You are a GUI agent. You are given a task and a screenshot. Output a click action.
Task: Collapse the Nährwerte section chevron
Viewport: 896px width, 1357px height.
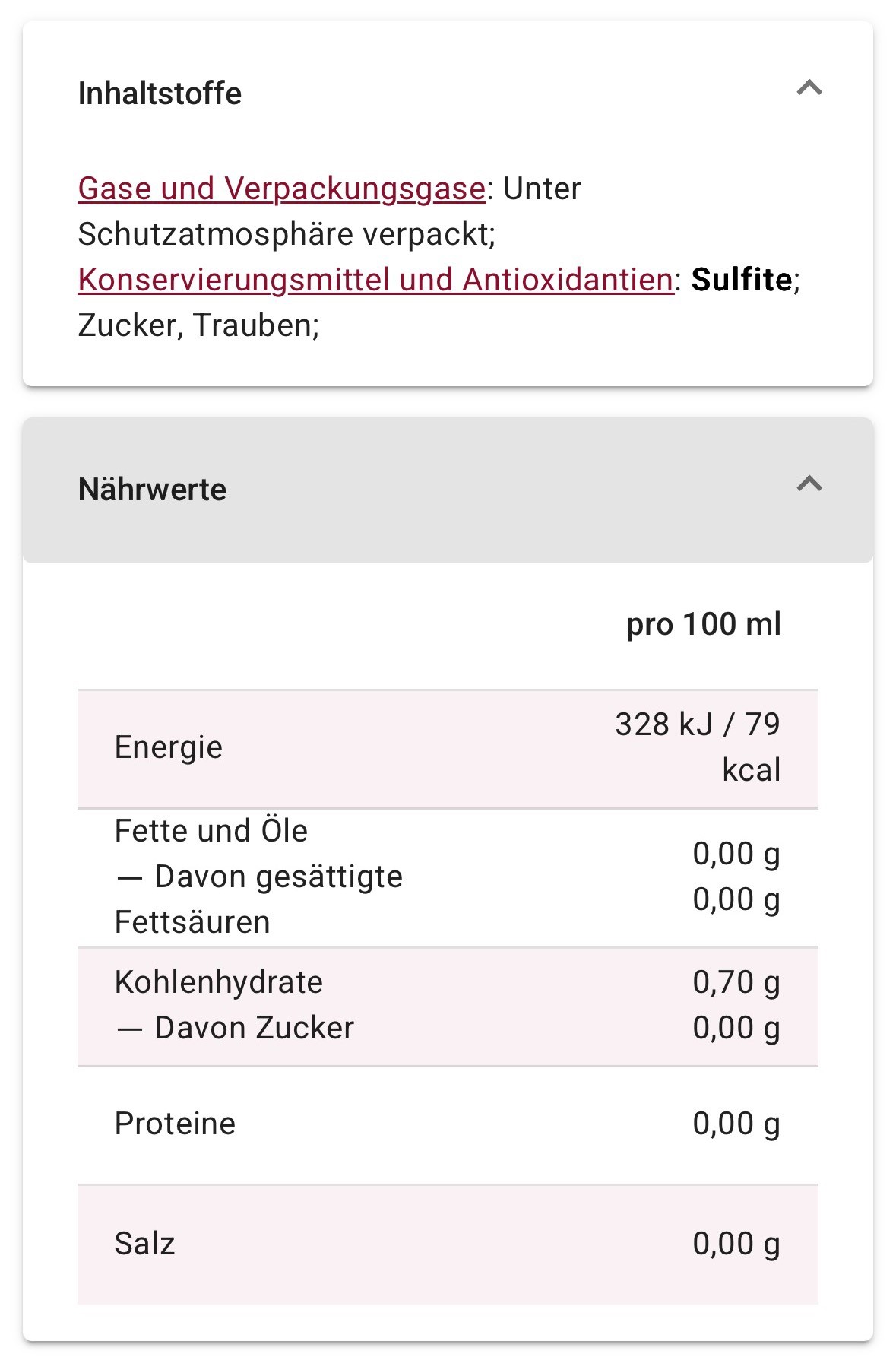pyautogui.click(x=809, y=484)
